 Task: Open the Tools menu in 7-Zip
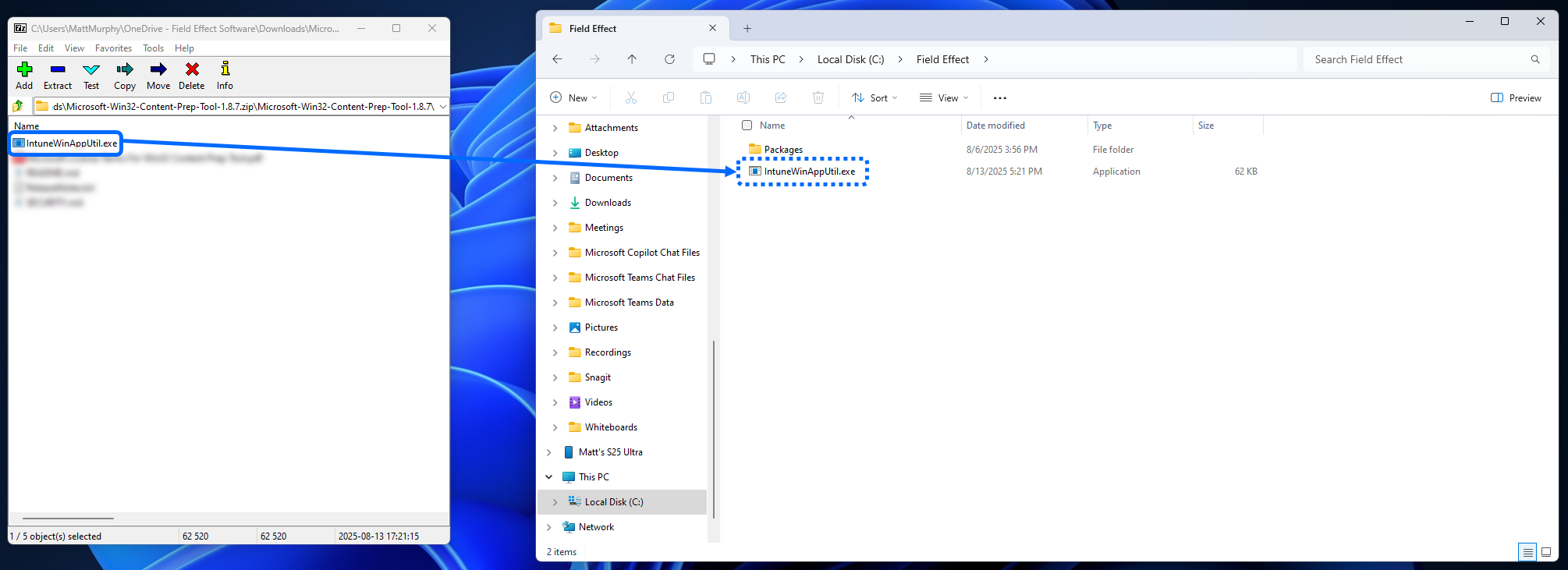coord(153,48)
